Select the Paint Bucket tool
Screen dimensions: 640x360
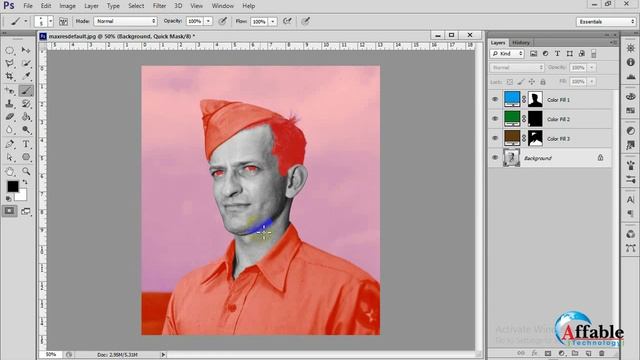(x=26, y=117)
